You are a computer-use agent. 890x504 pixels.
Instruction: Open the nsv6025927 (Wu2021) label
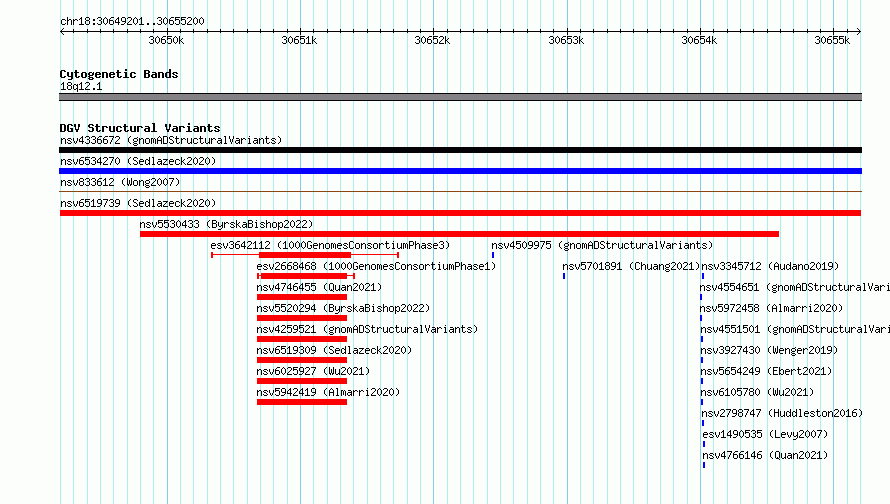[313, 371]
